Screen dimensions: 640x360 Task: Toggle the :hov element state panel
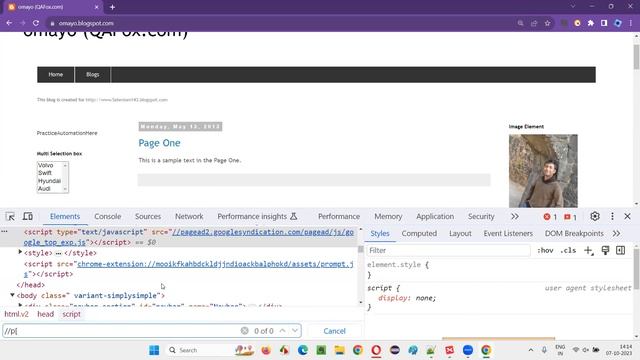(545, 250)
